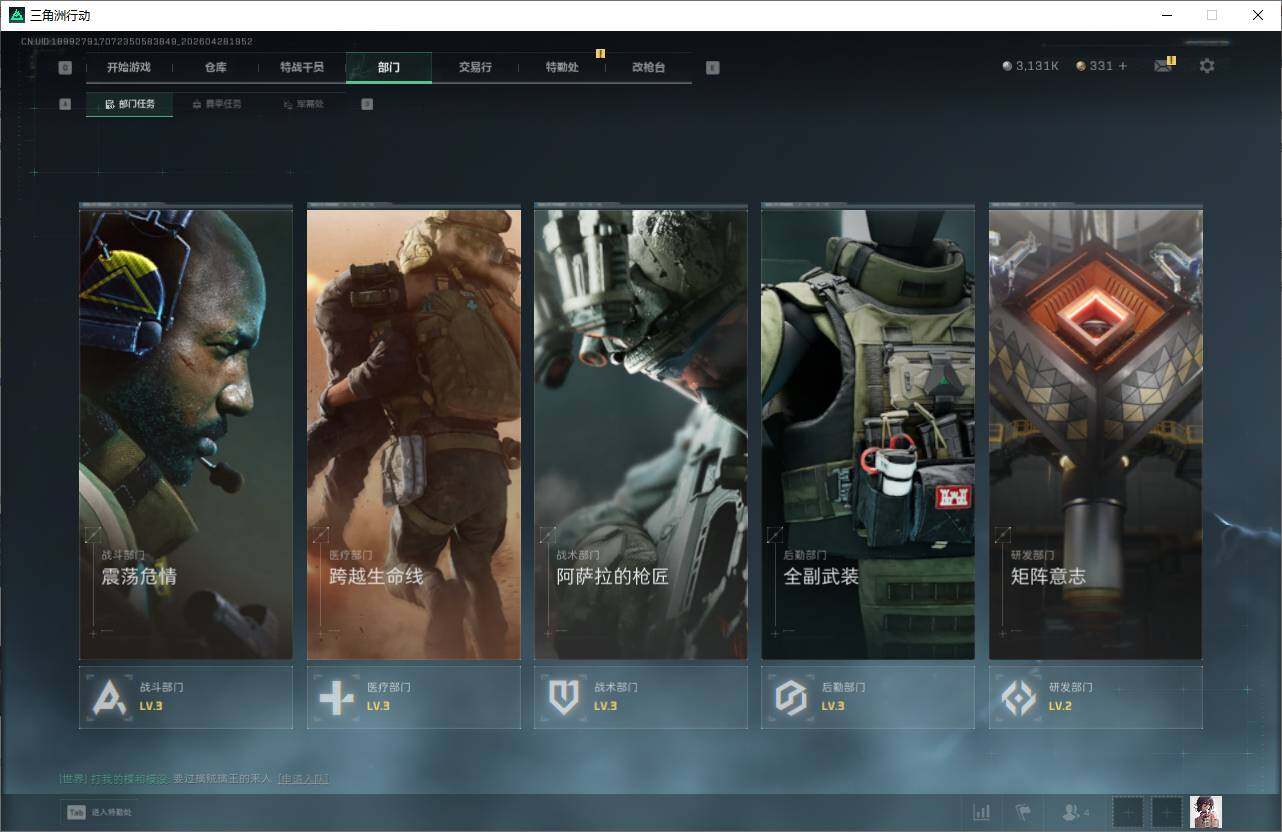Click the first empty teammate plus slot
1282x832 pixels.
1128,812
